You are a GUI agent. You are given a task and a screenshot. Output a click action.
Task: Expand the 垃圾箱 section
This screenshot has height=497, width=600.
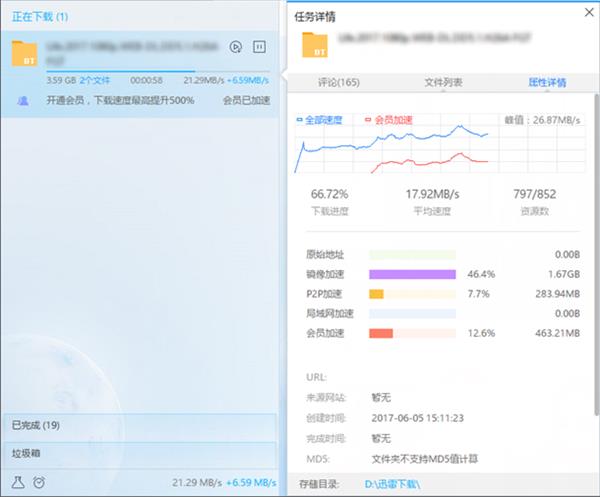pyautogui.click(x=139, y=453)
